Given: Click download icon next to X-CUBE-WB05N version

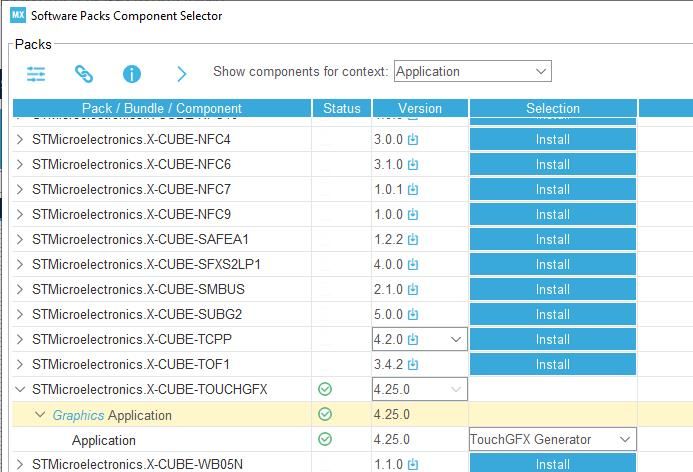Looking at the screenshot, I should 413,464.
